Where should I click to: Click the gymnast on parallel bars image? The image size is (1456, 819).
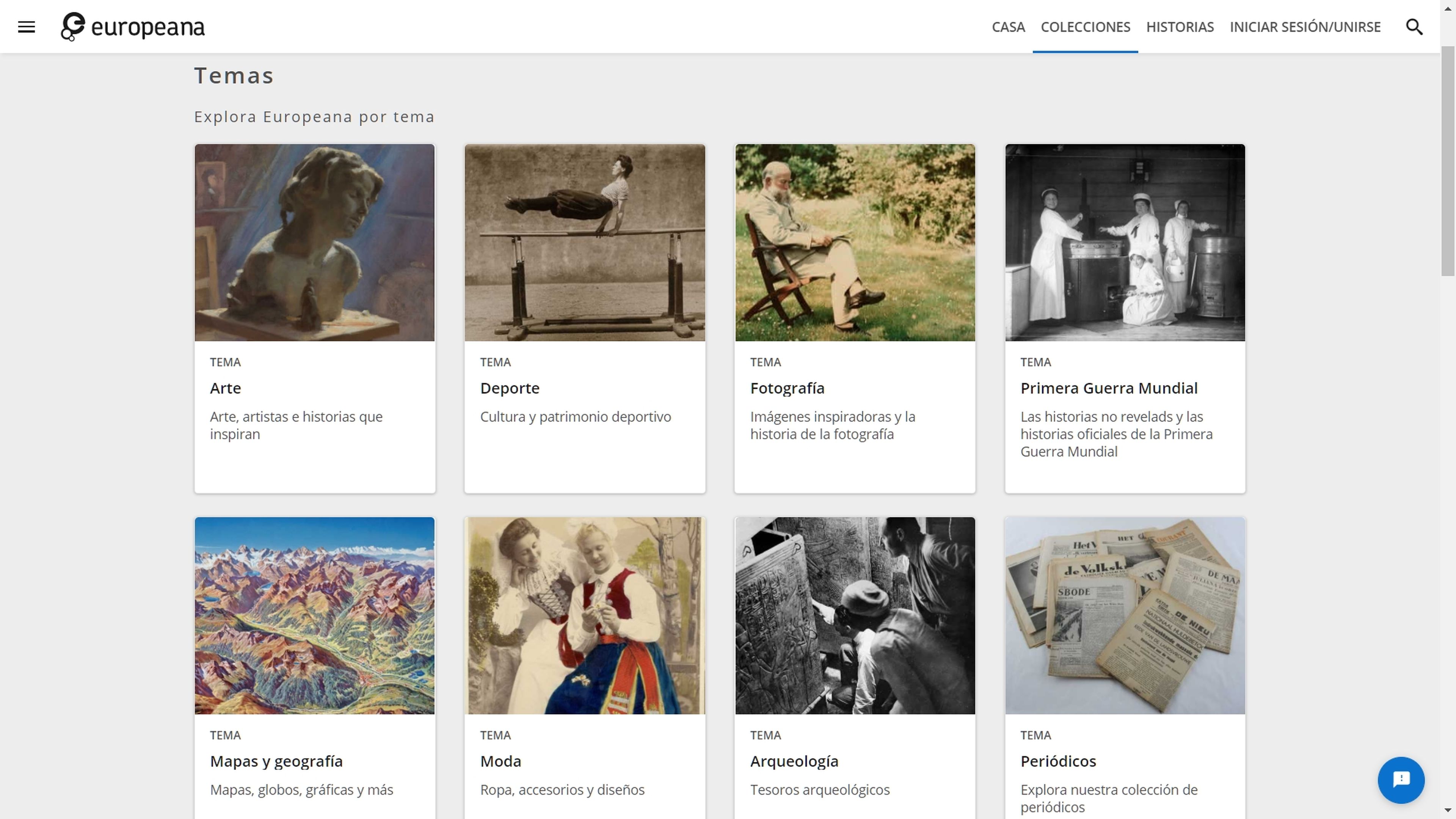pyautogui.click(x=585, y=243)
